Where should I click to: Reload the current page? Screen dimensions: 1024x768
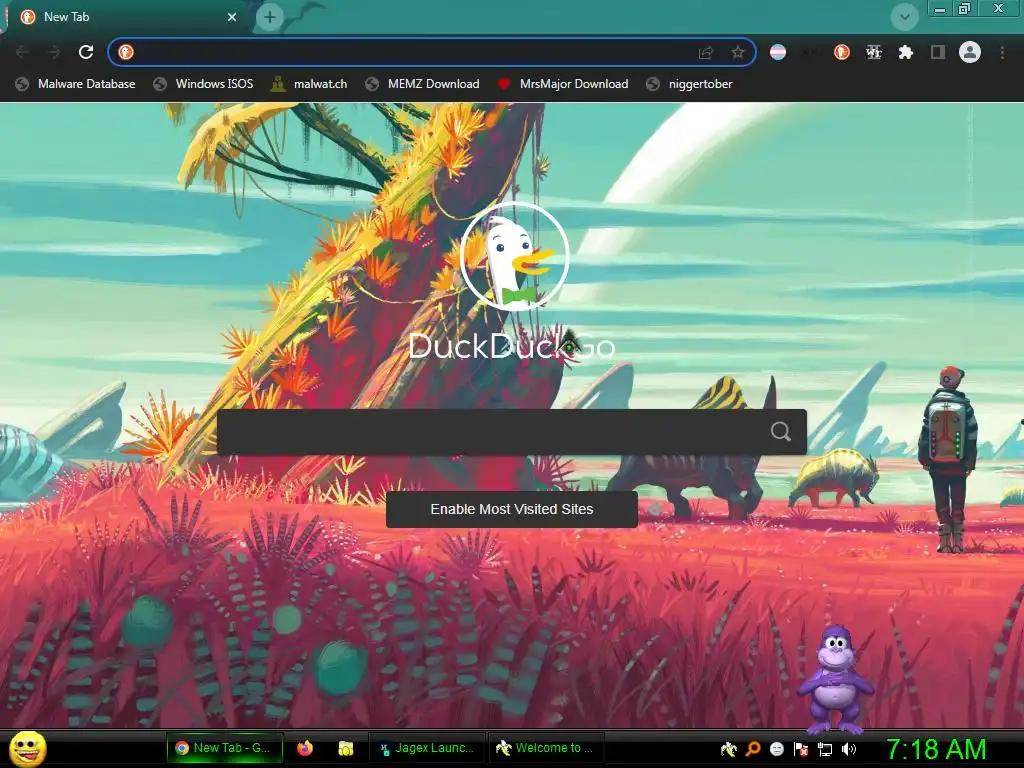pyautogui.click(x=86, y=52)
